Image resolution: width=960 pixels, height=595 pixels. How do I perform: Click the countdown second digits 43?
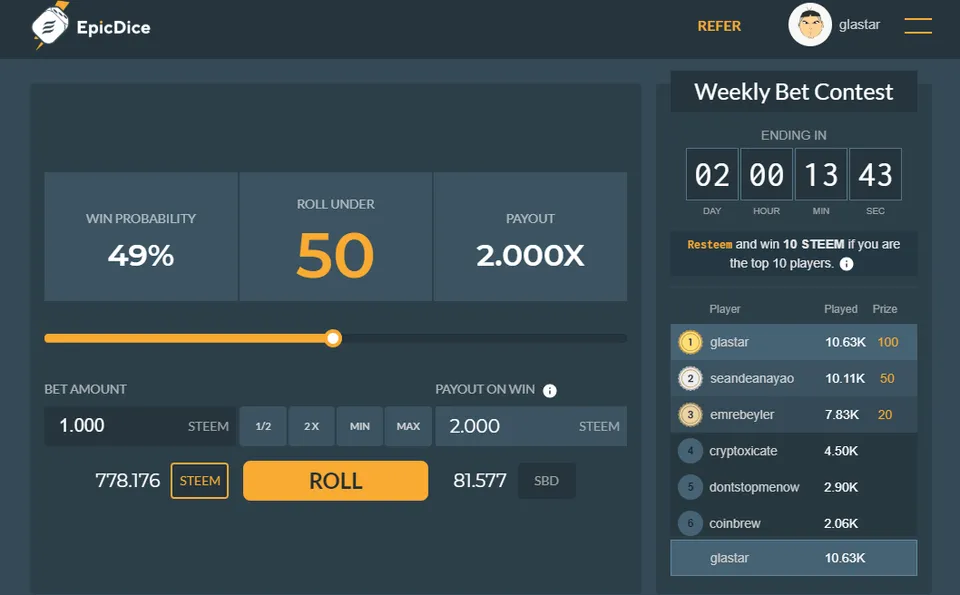pos(876,174)
